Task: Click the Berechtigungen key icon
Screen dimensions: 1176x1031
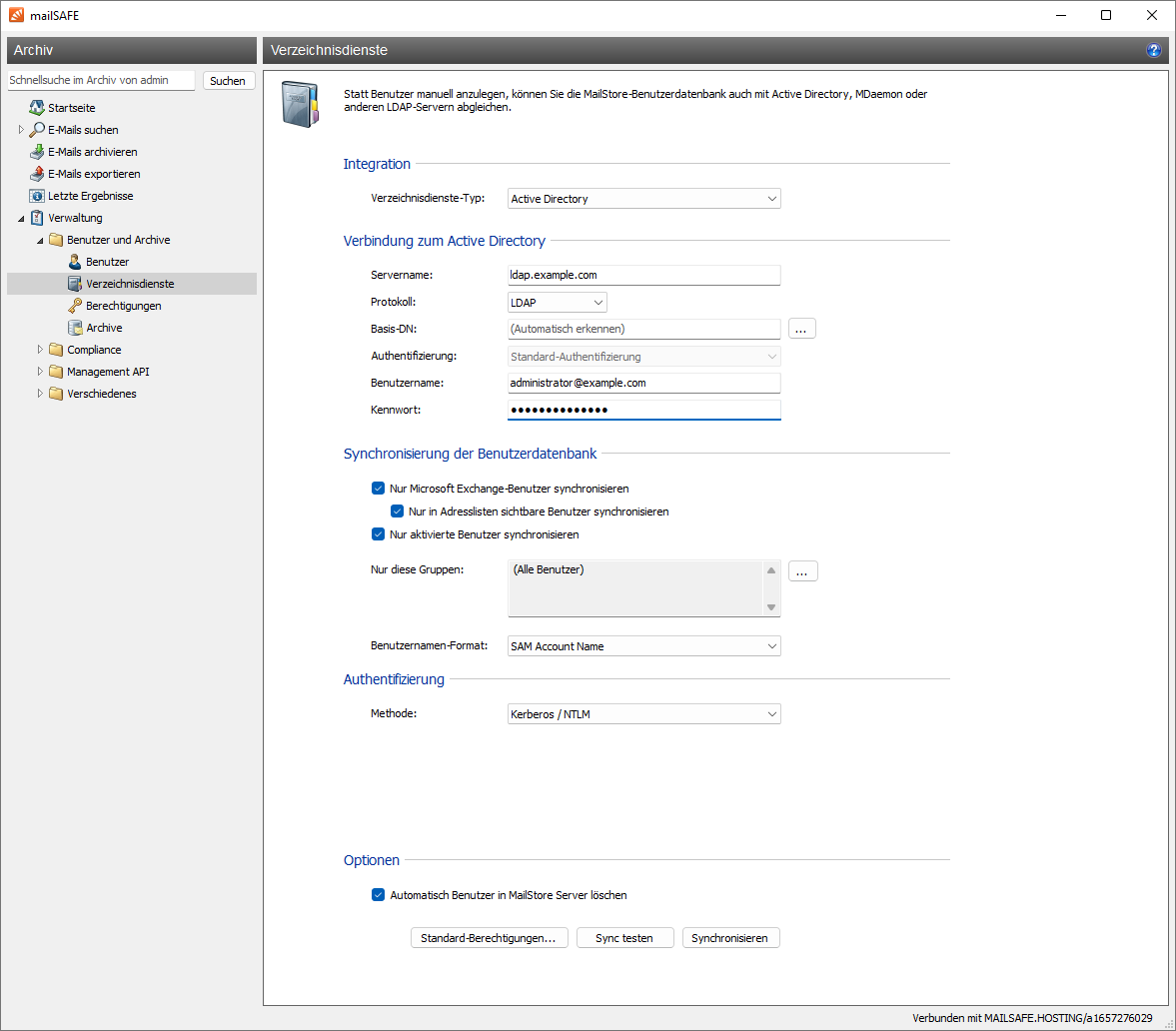Action: (x=75, y=306)
